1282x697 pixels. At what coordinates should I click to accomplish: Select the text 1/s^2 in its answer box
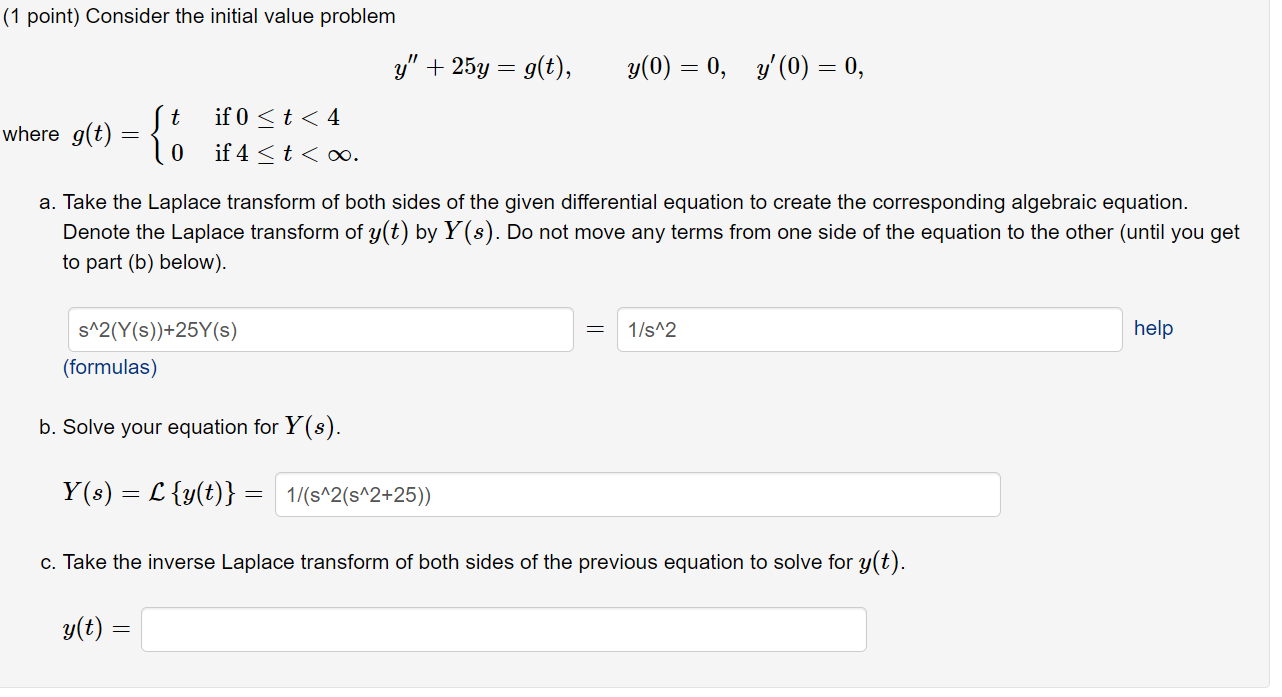tap(654, 328)
